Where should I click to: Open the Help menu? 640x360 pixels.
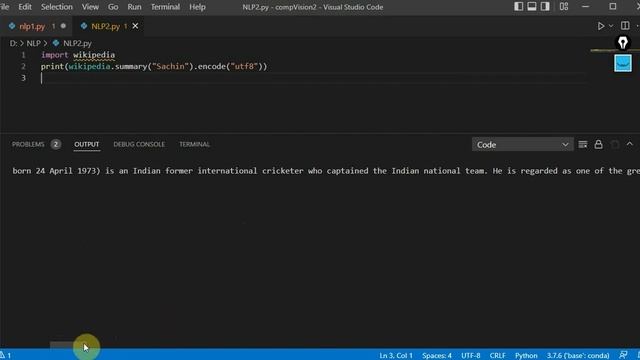(197, 7)
